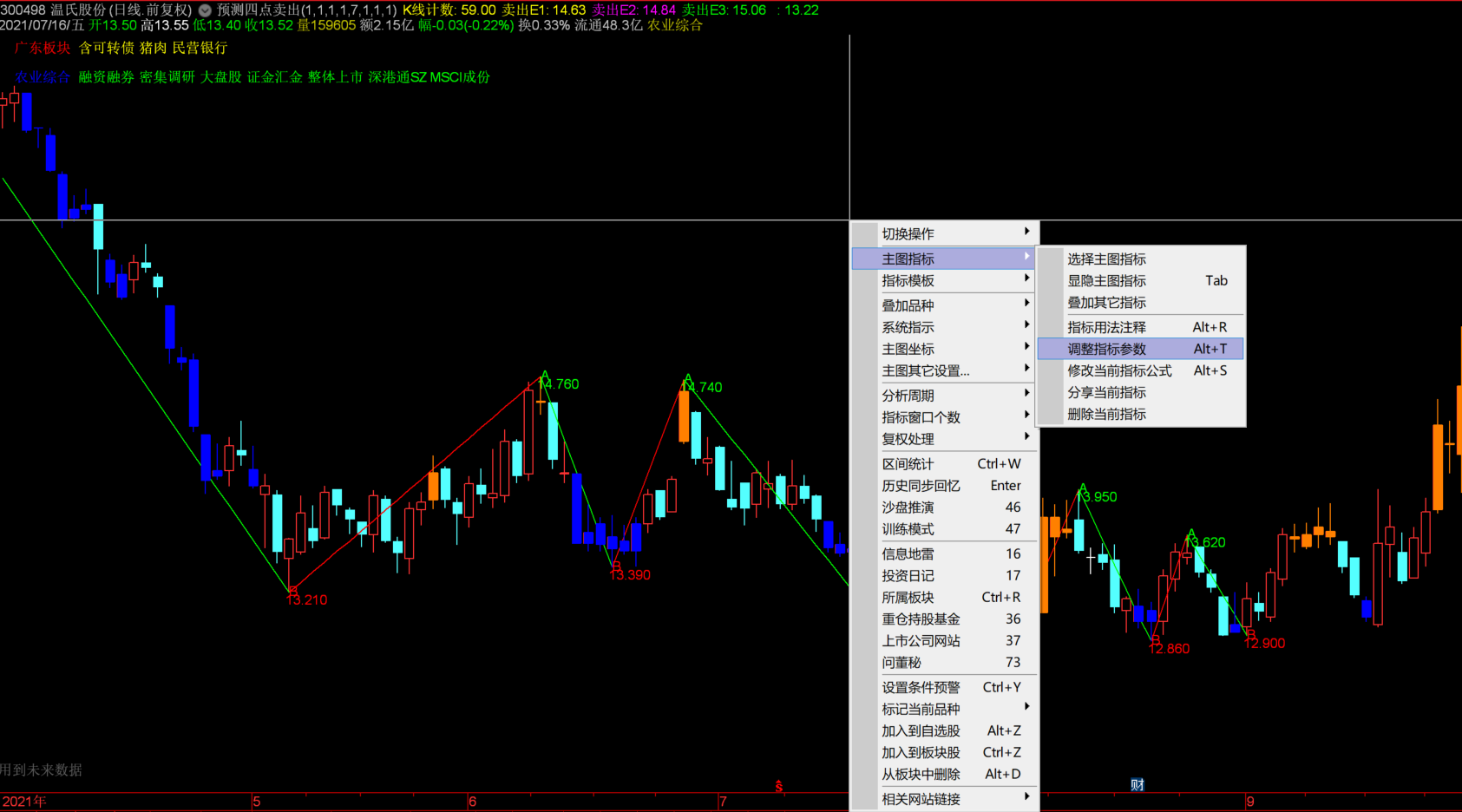Expand 标记当前品种 submenu
Viewport: 1462px width, 812px height.
(x=945, y=709)
